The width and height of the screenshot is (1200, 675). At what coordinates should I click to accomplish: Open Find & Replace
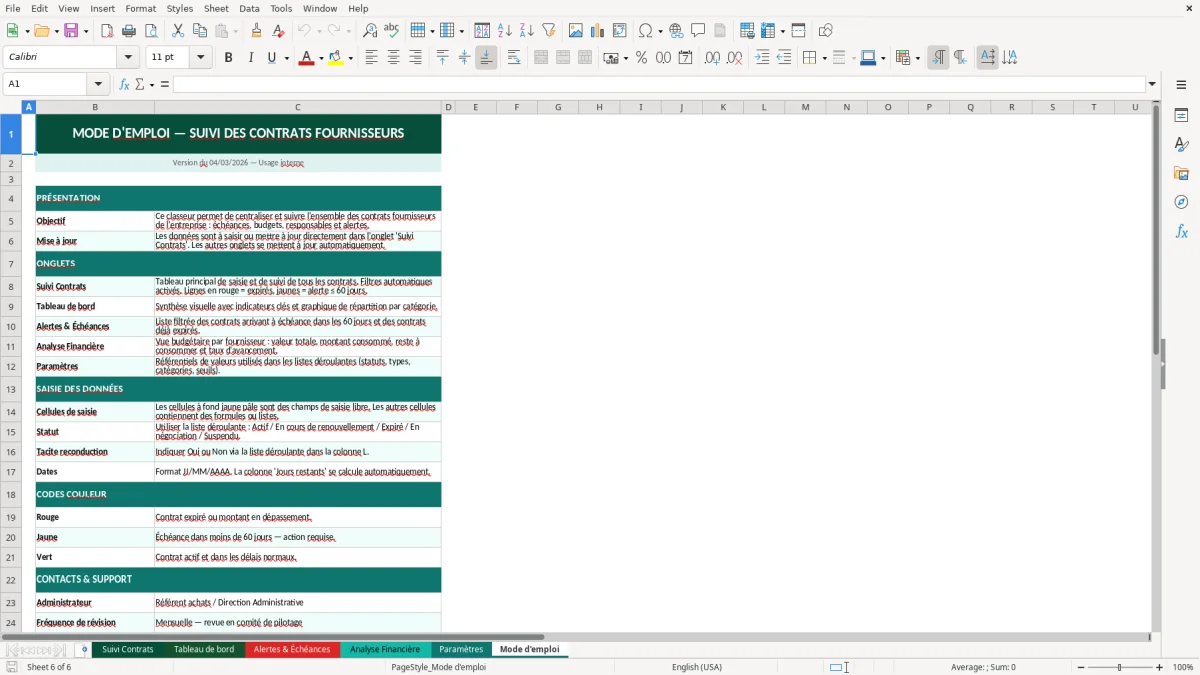(x=370, y=31)
